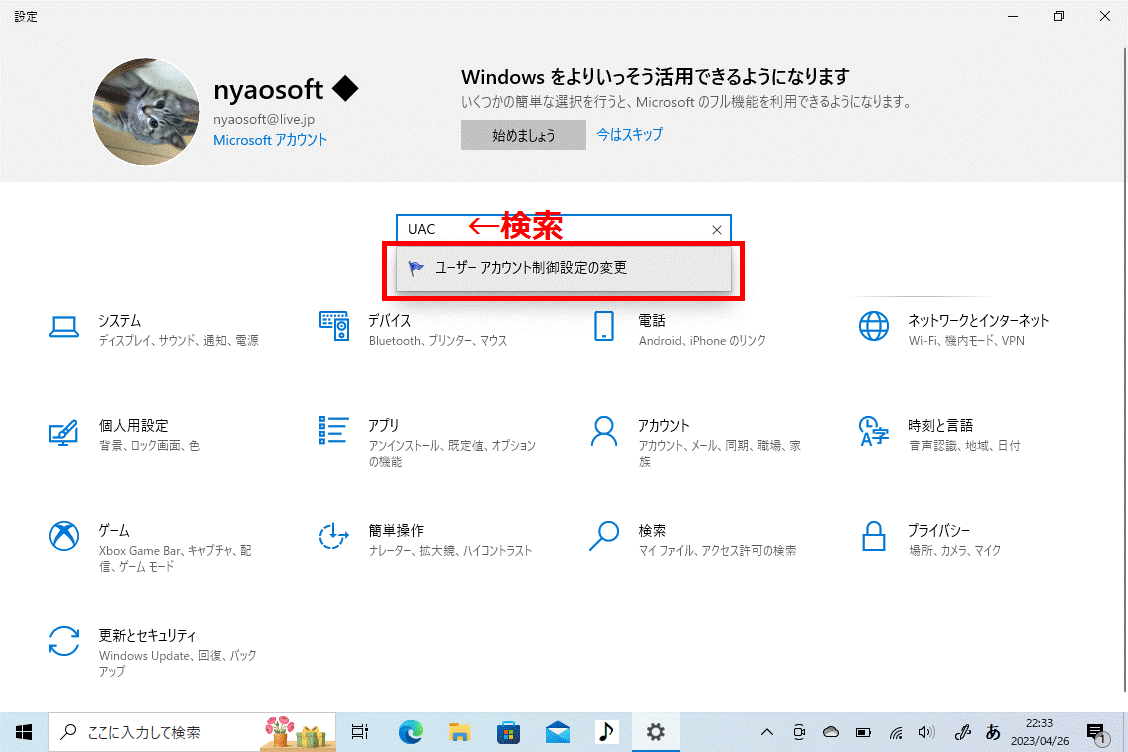Open Ease of Access icon
This screenshot has width=1128, height=752.
tap(334, 536)
